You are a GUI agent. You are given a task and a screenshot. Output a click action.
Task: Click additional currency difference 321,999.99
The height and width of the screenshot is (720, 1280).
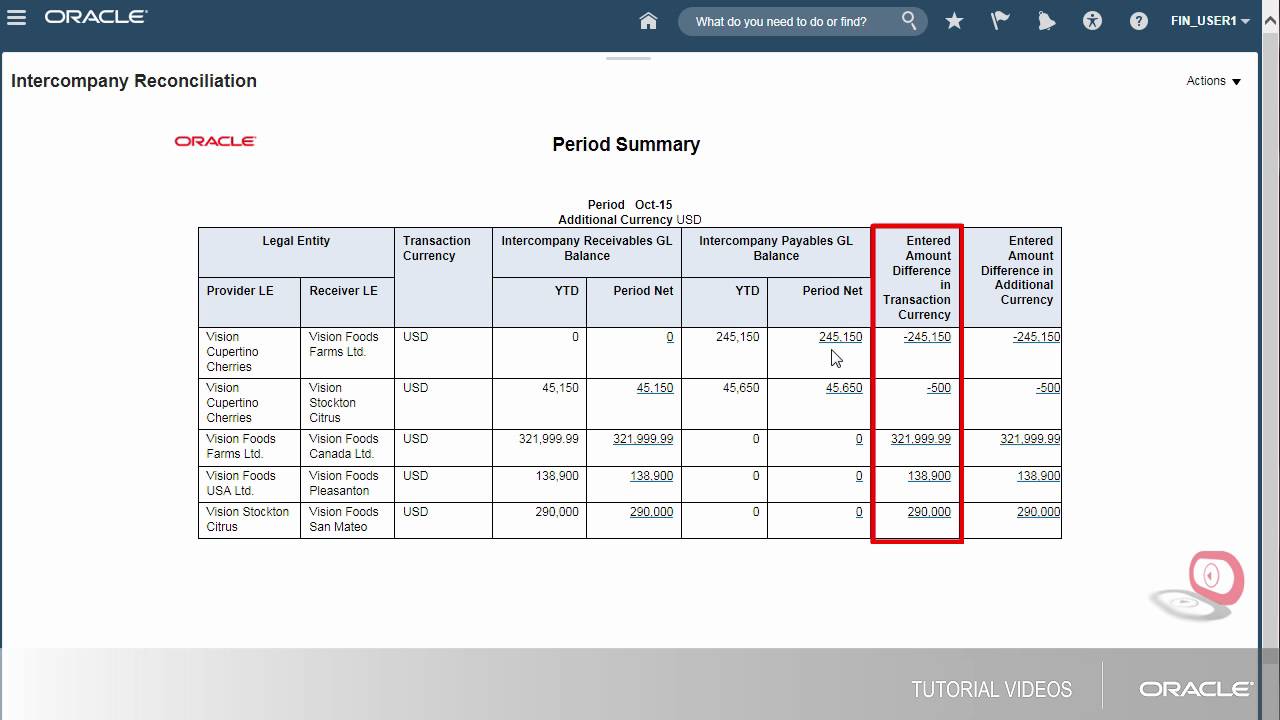pos(1030,439)
